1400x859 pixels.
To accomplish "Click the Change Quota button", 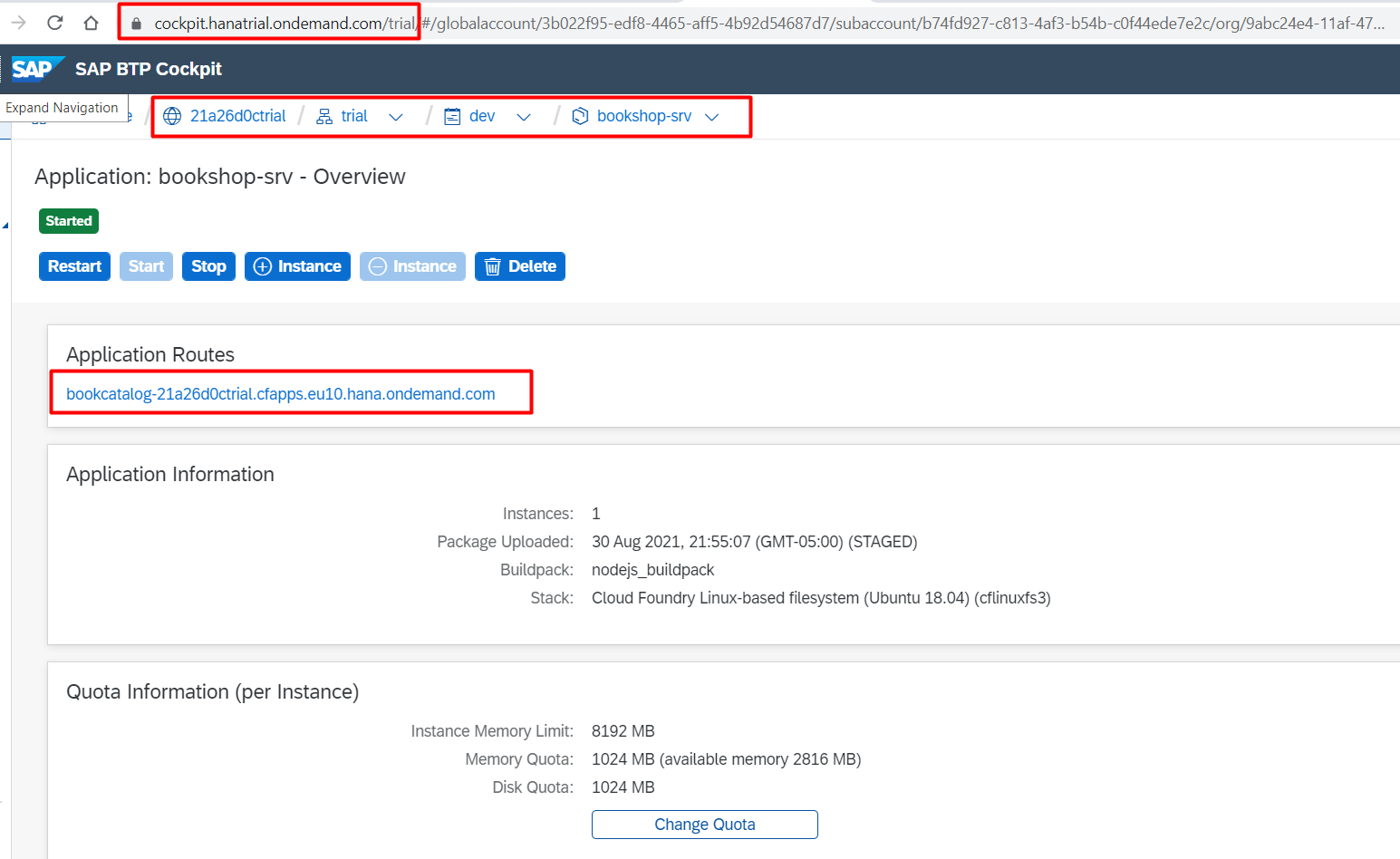I will pos(705,825).
